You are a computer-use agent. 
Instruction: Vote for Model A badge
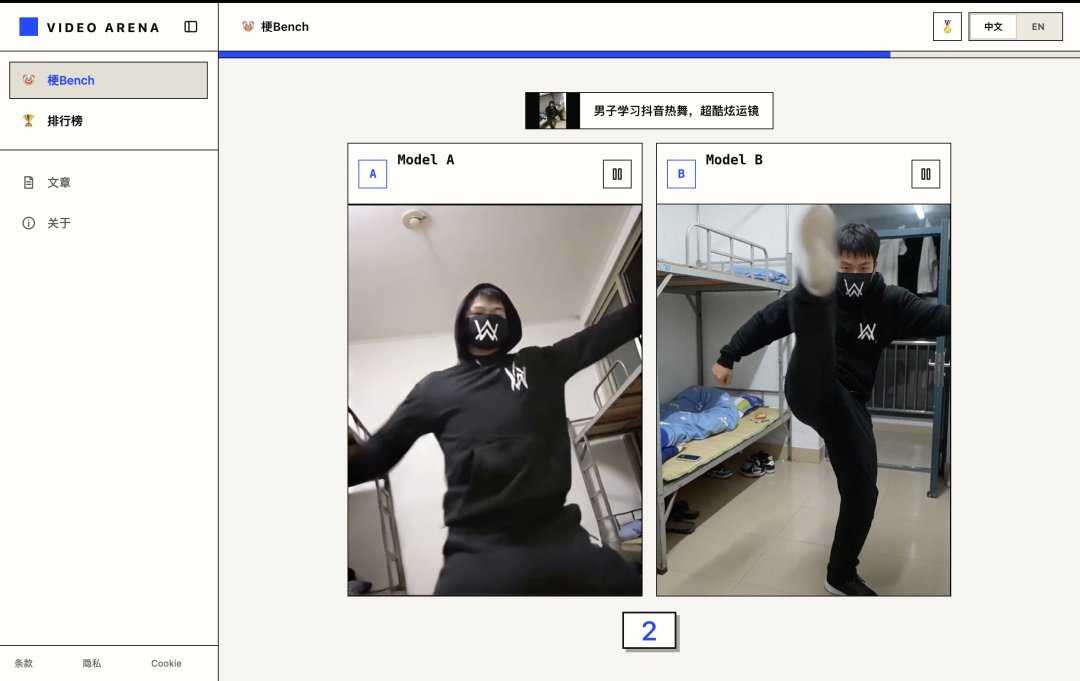(373, 174)
